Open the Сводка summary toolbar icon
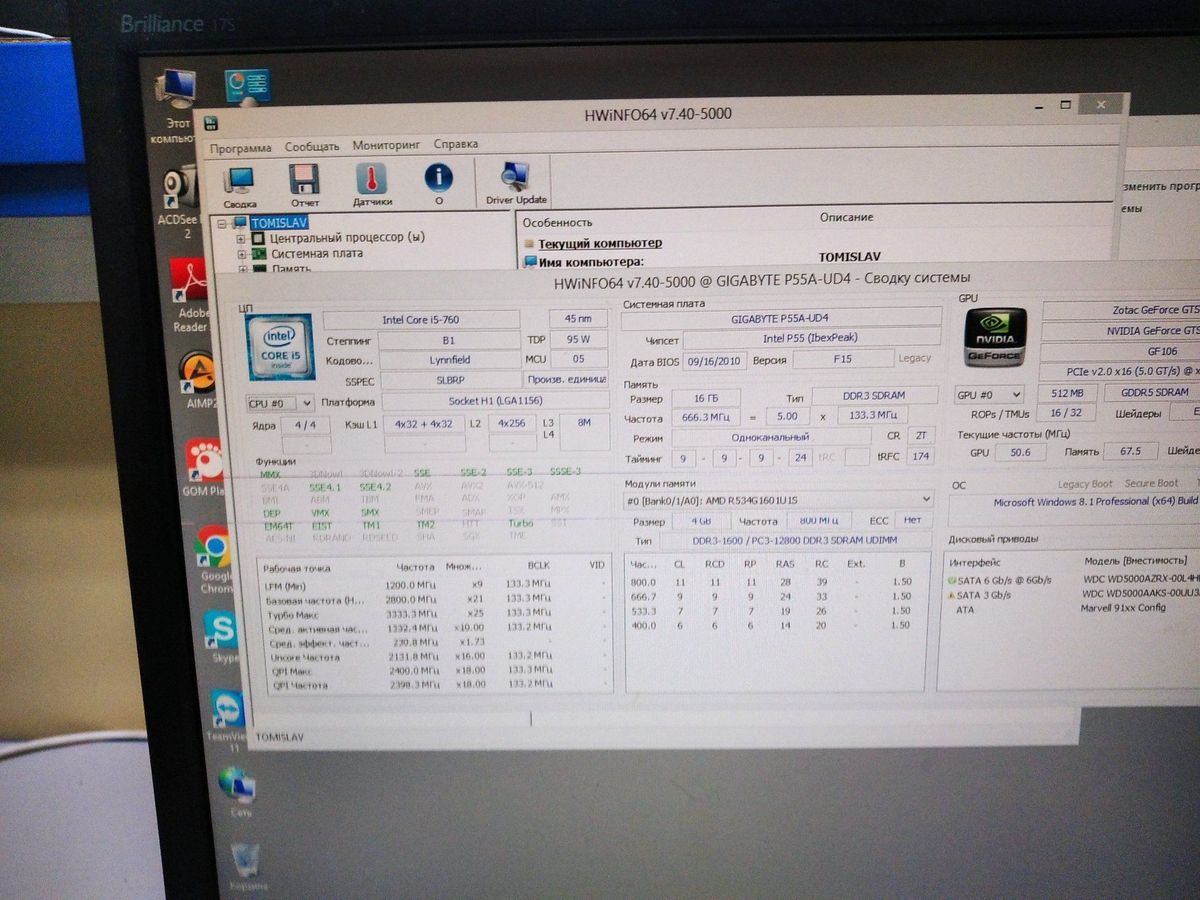This screenshot has width=1200, height=900. click(x=239, y=185)
